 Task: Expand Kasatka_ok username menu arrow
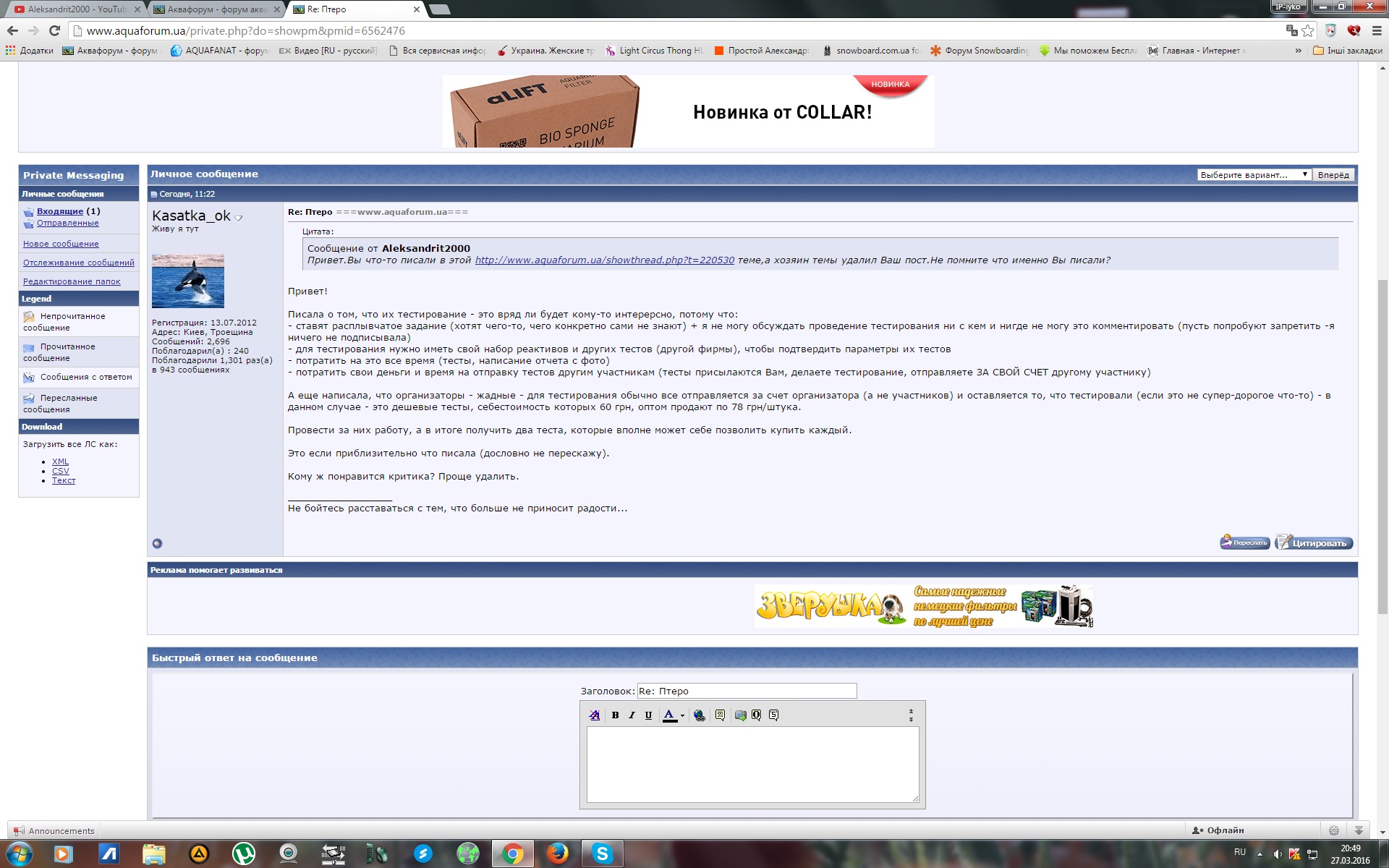pyautogui.click(x=239, y=218)
